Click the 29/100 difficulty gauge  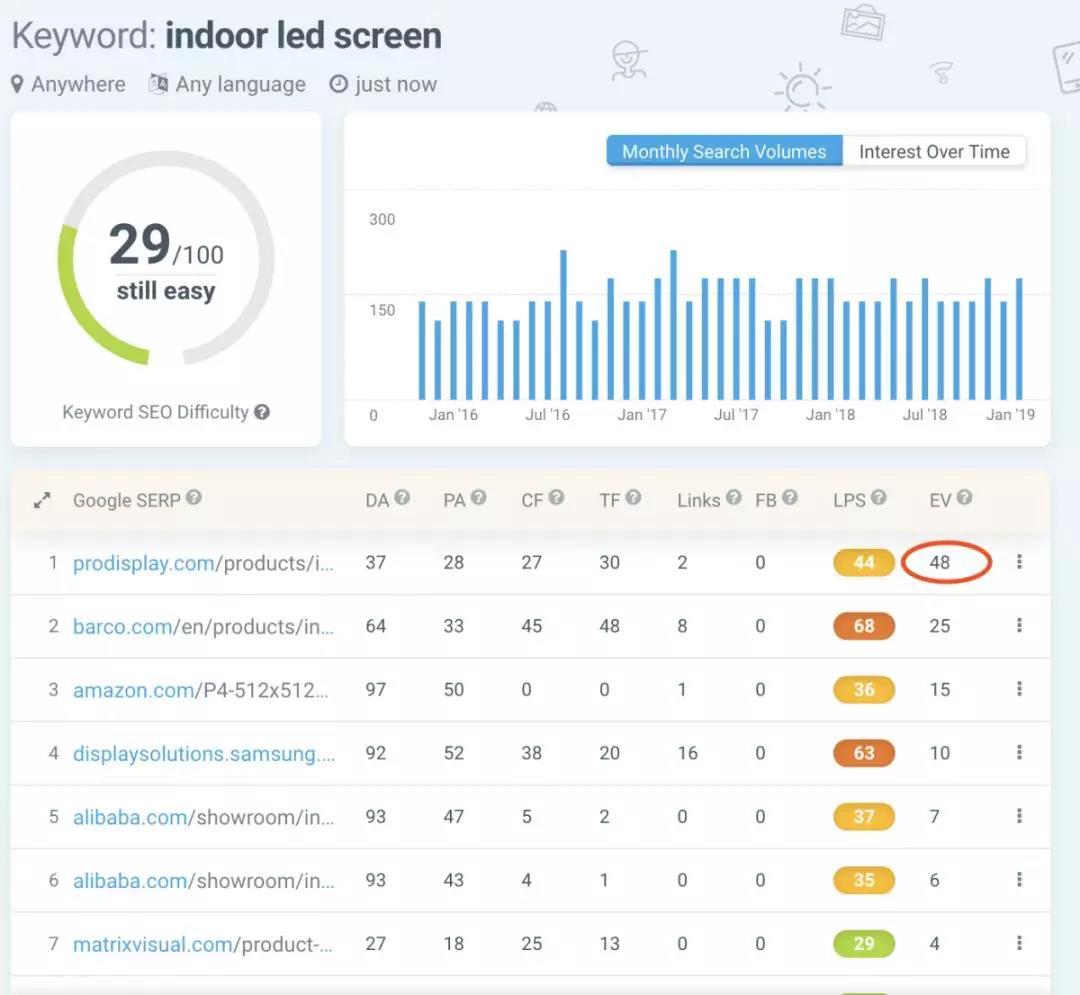pyautogui.click(x=166, y=259)
